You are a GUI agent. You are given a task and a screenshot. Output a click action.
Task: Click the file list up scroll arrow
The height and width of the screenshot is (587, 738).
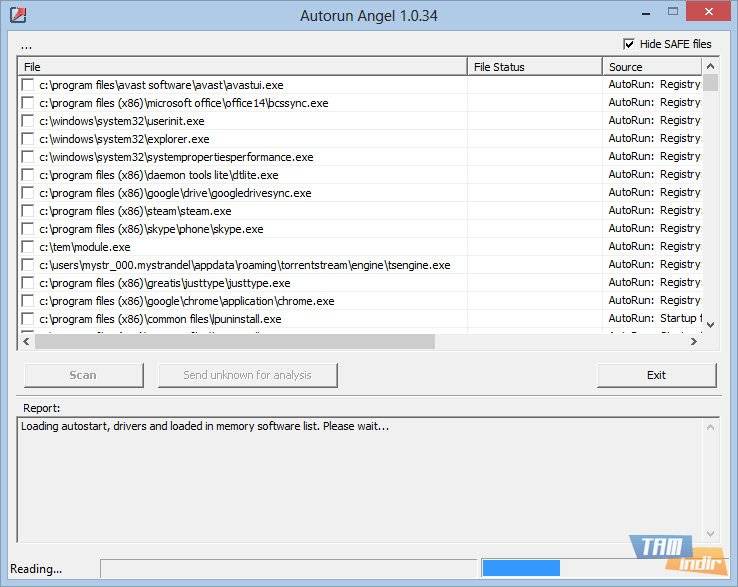click(x=710, y=67)
